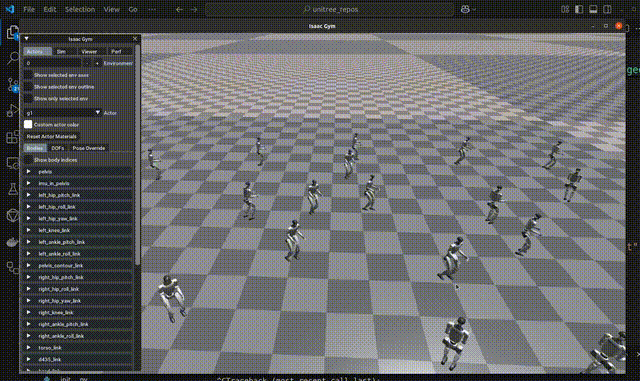Open the g1 Actor dropdown
Screen dimensions: 640x381
tap(62, 113)
